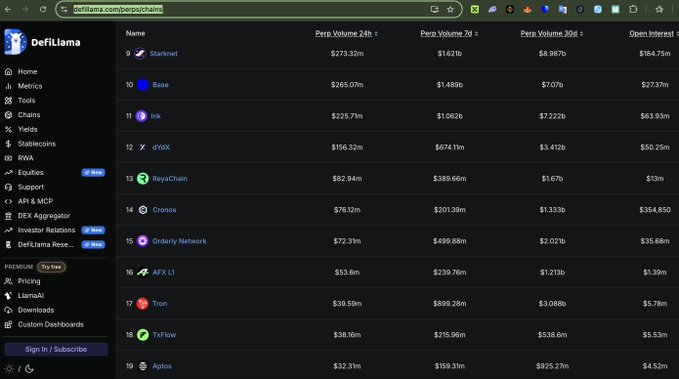Click the AFX L1 logo icon

tap(142, 272)
